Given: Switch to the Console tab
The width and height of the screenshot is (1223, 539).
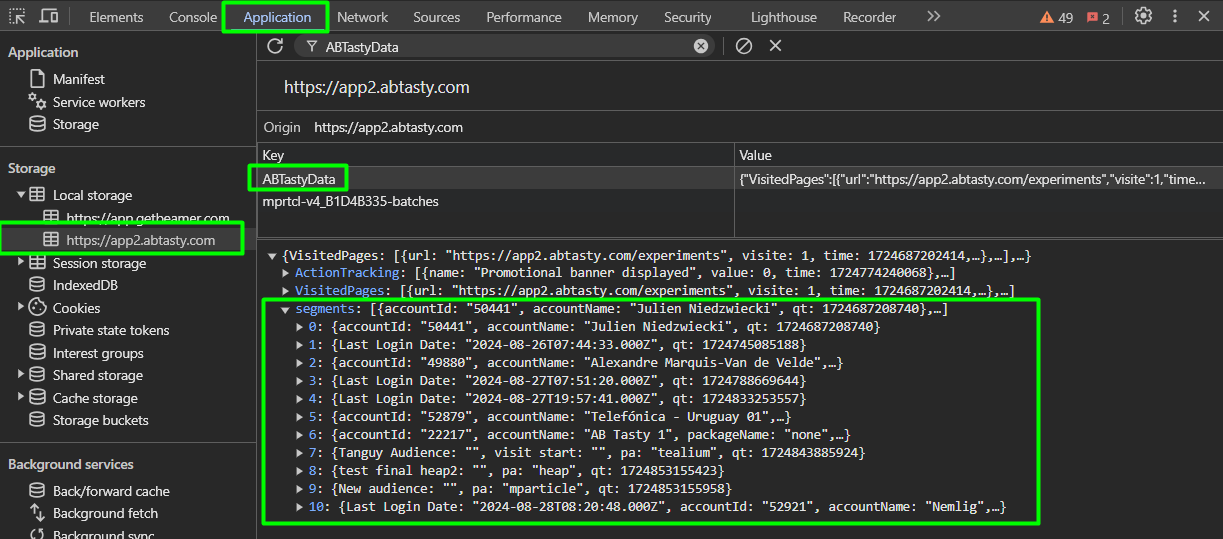Looking at the screenshot, I should [193, 17].
